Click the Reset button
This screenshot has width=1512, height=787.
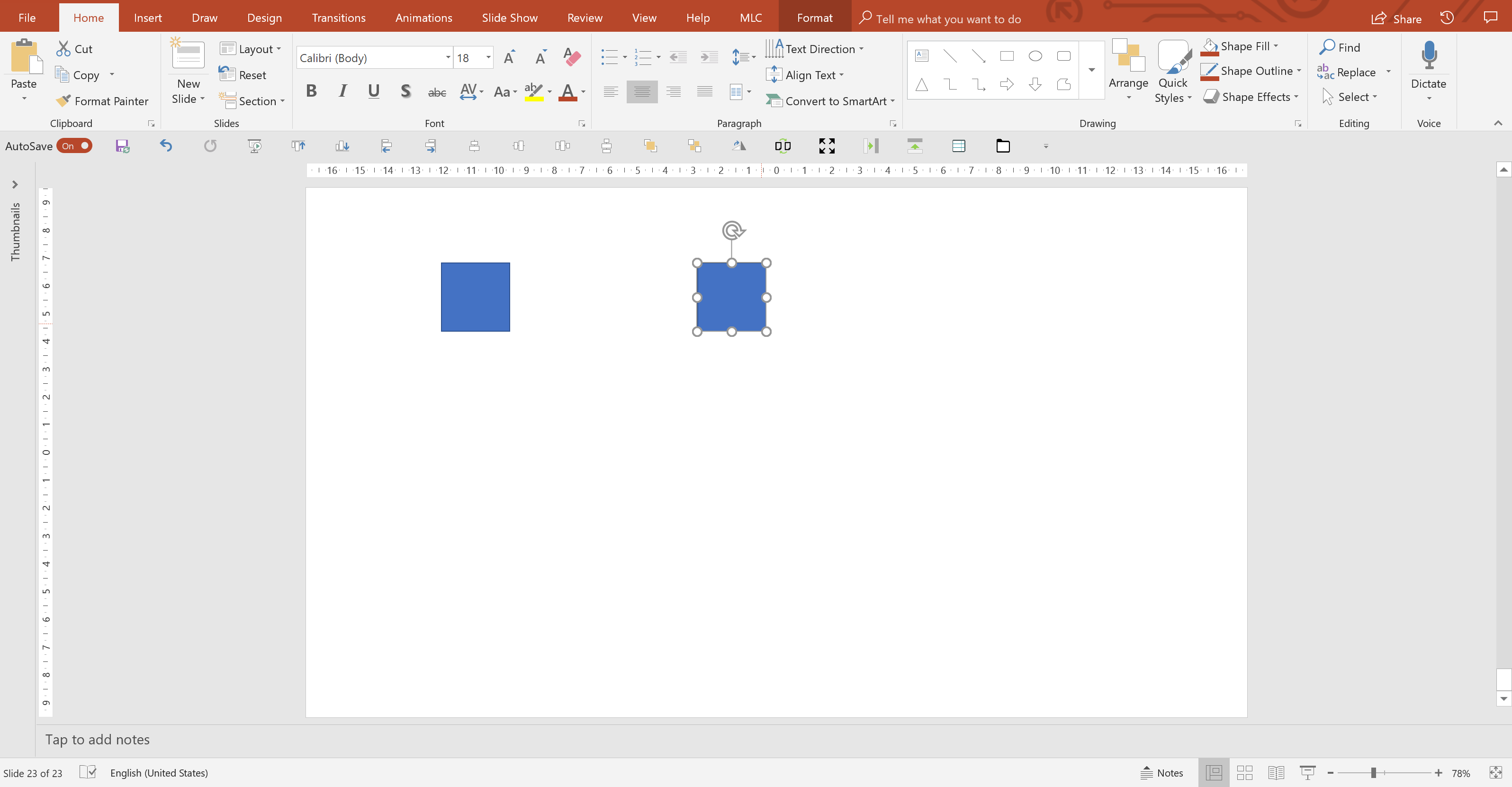(x=243, y=74)
